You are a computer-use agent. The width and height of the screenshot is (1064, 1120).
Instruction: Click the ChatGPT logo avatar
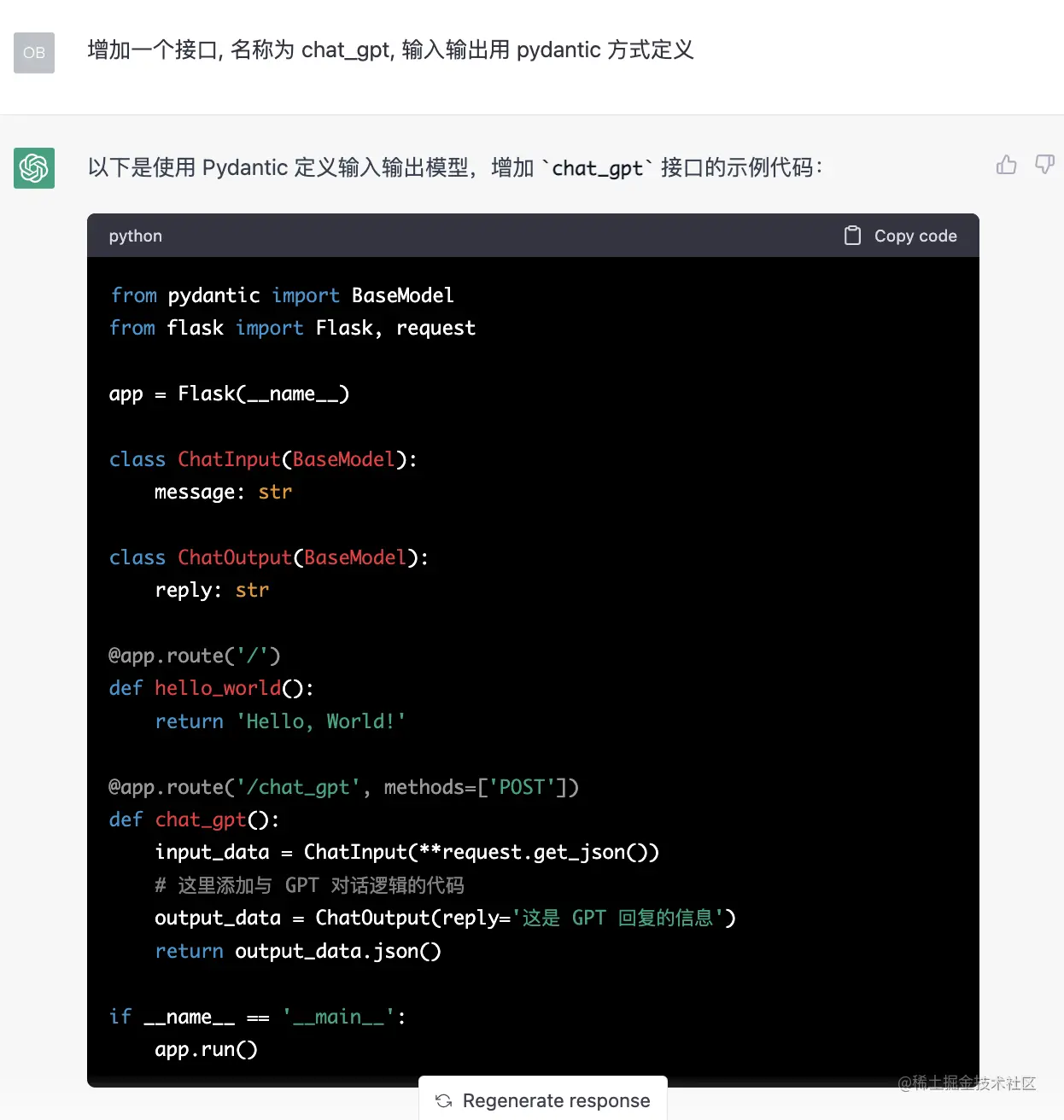pos(34,168)
